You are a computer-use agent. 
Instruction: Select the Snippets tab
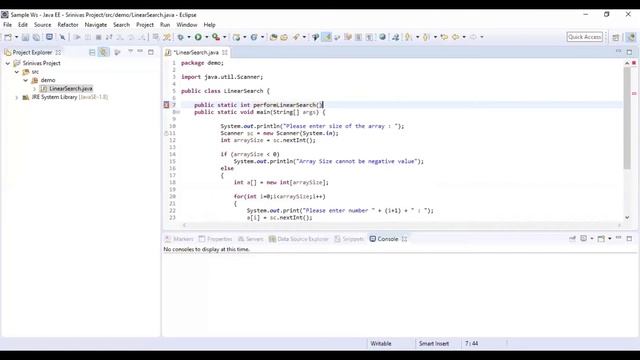tap(349, 239)
